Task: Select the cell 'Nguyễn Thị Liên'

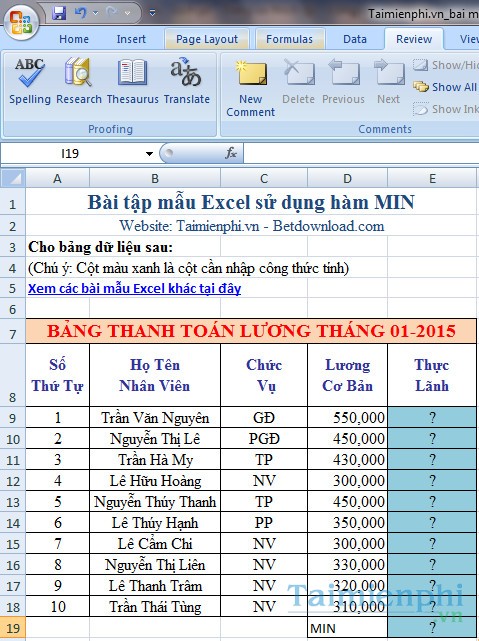Action: 155,565
